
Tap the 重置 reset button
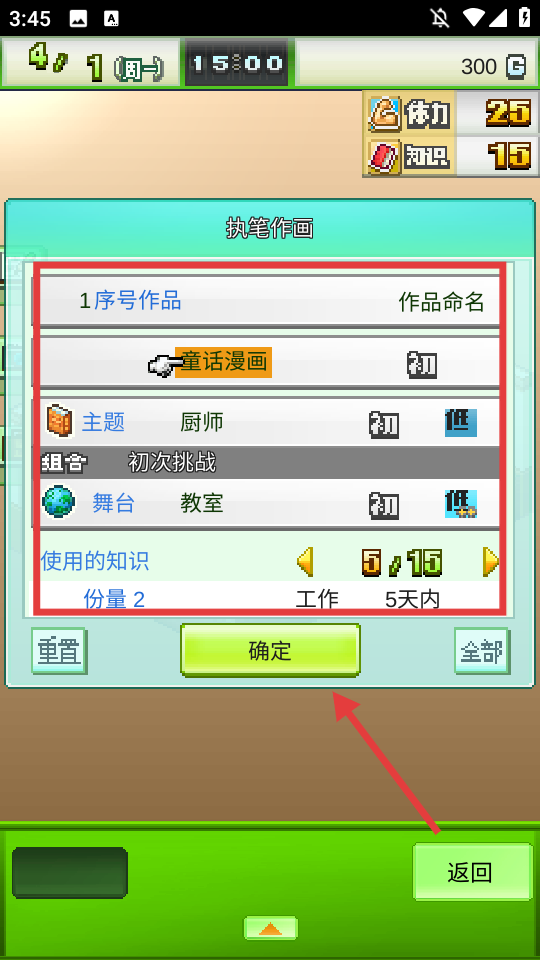(59, 651)
